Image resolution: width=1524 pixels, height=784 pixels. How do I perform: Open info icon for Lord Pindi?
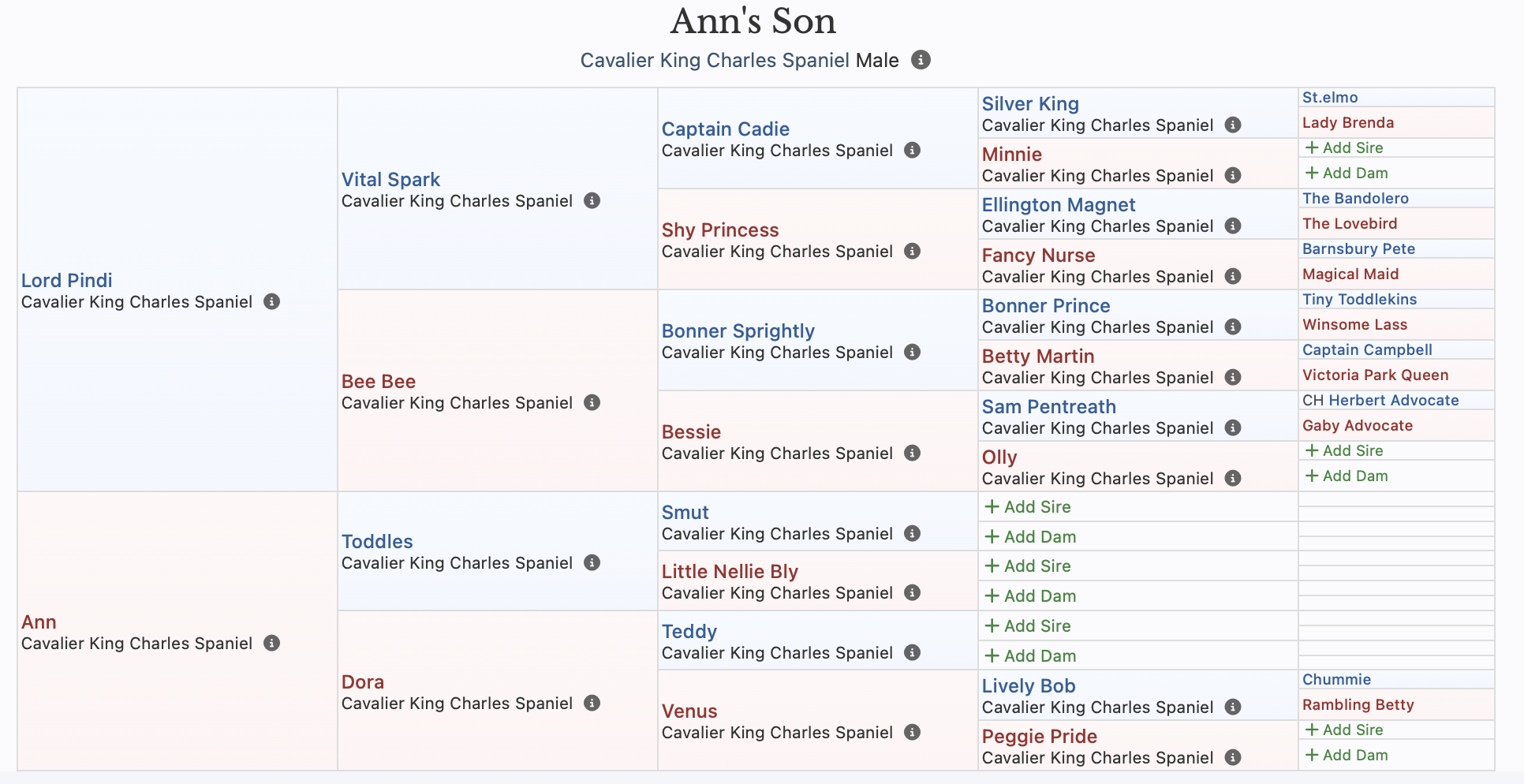pyautogui.click(x=271, y=301)
